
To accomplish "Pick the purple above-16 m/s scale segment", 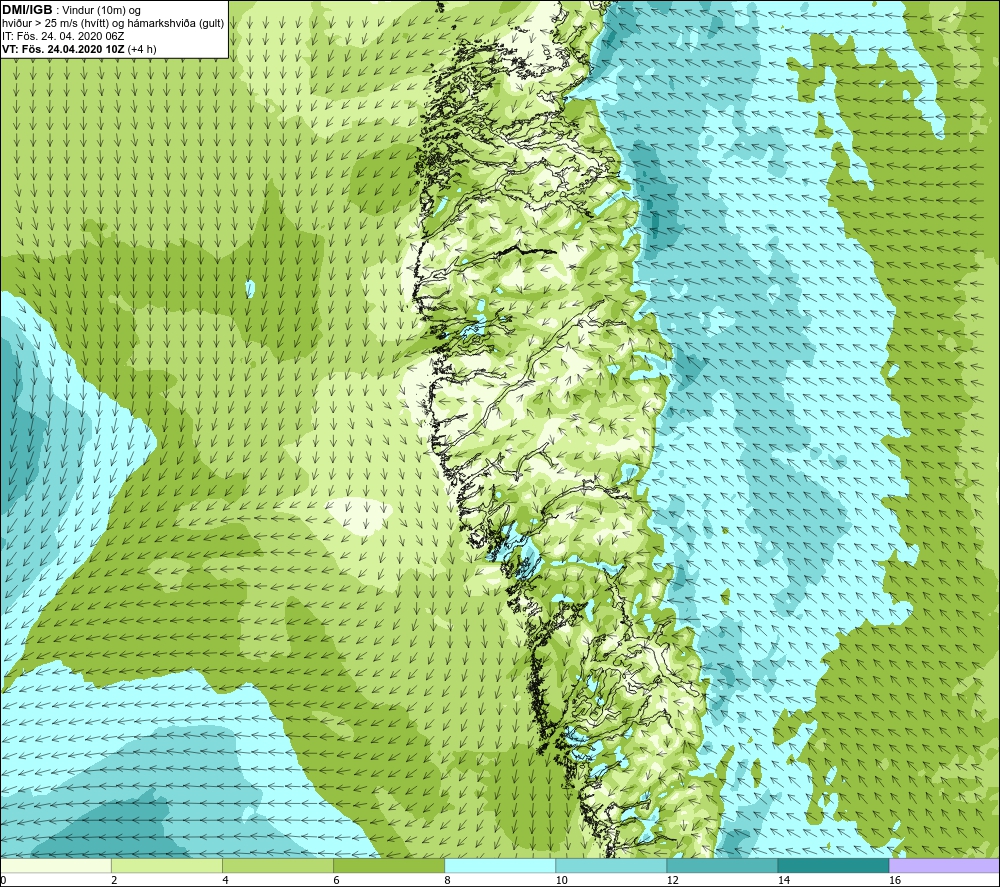I will [x=944, y=865].
